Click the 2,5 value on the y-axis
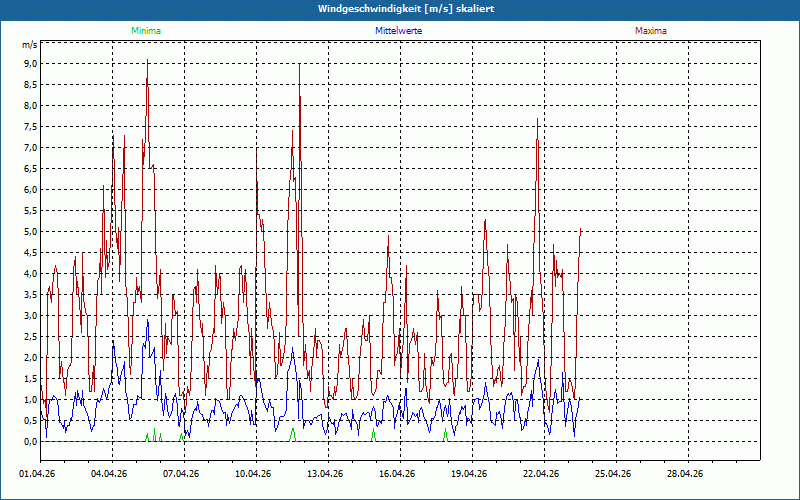This screenshot has height=500, width=800. point(30,337)
